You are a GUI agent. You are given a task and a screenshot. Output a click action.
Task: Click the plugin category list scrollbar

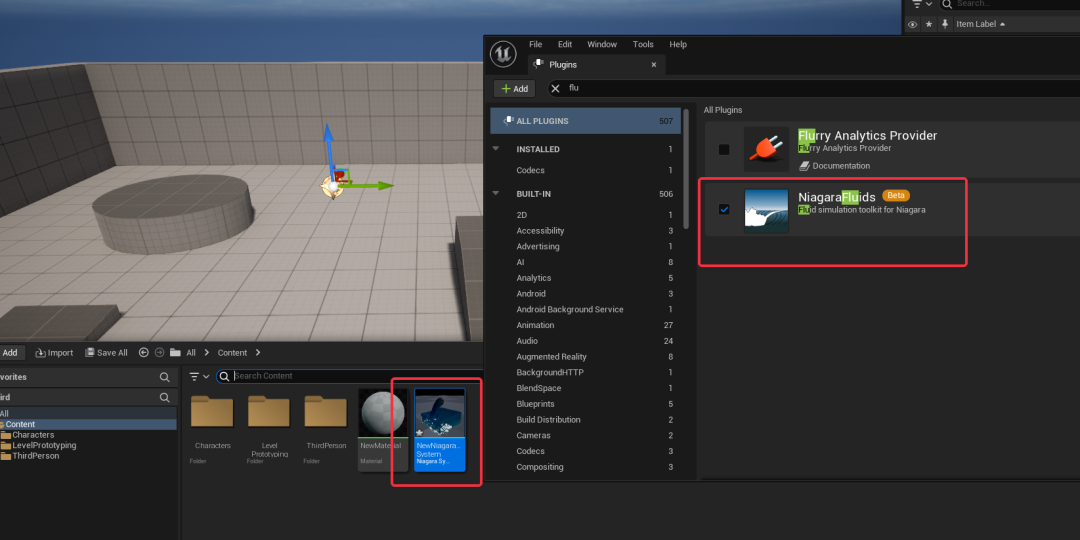[x=686, y=169]
